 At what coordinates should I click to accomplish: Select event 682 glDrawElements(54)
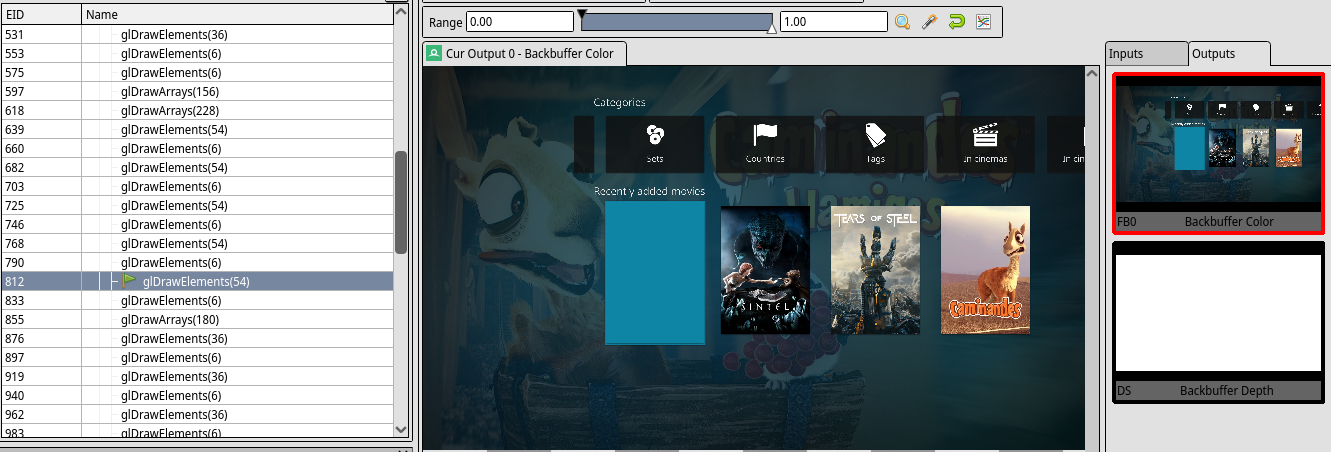(x=196, y=168)
